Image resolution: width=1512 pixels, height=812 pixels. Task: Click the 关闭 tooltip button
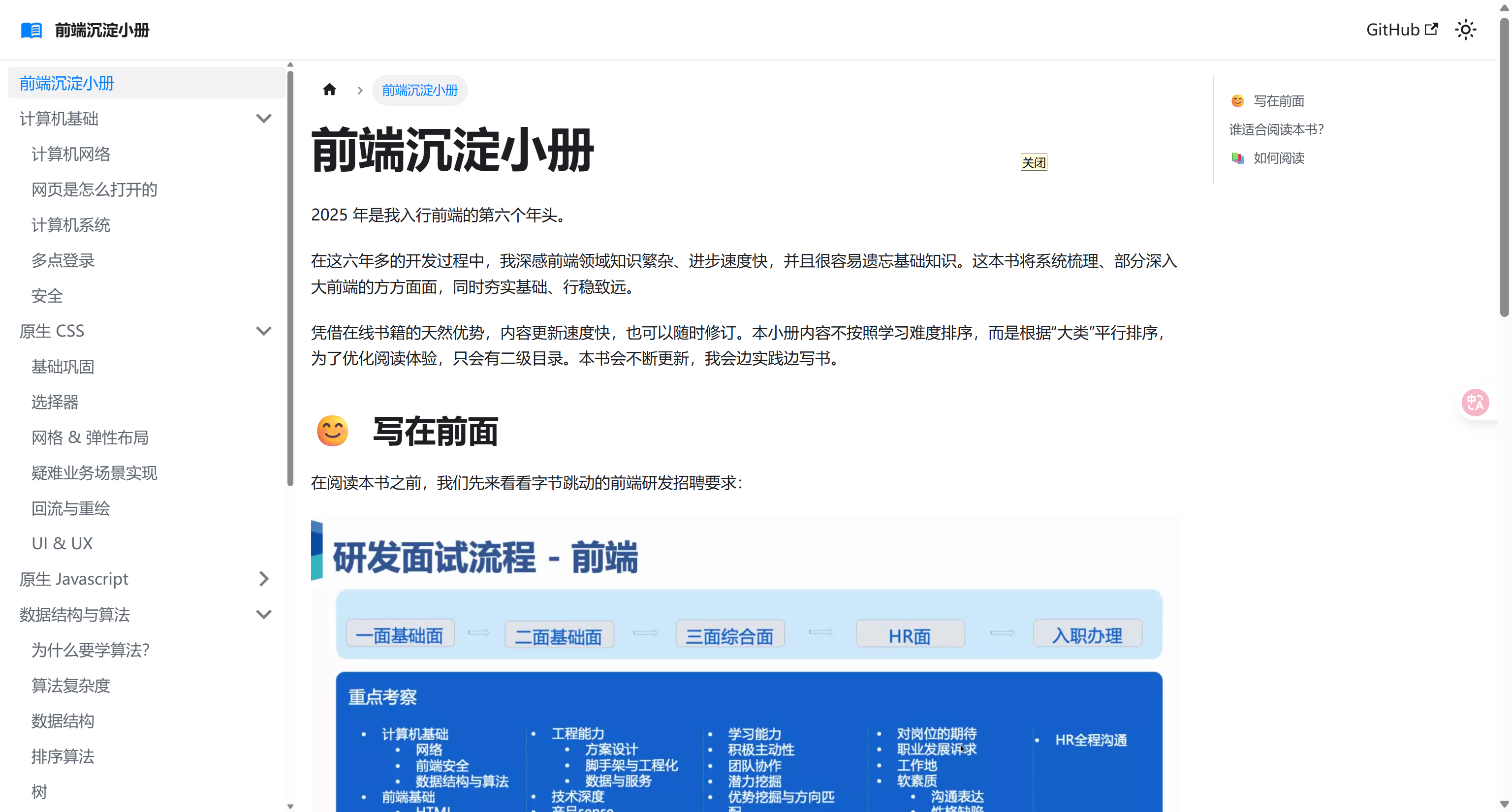pos(1033,162)
